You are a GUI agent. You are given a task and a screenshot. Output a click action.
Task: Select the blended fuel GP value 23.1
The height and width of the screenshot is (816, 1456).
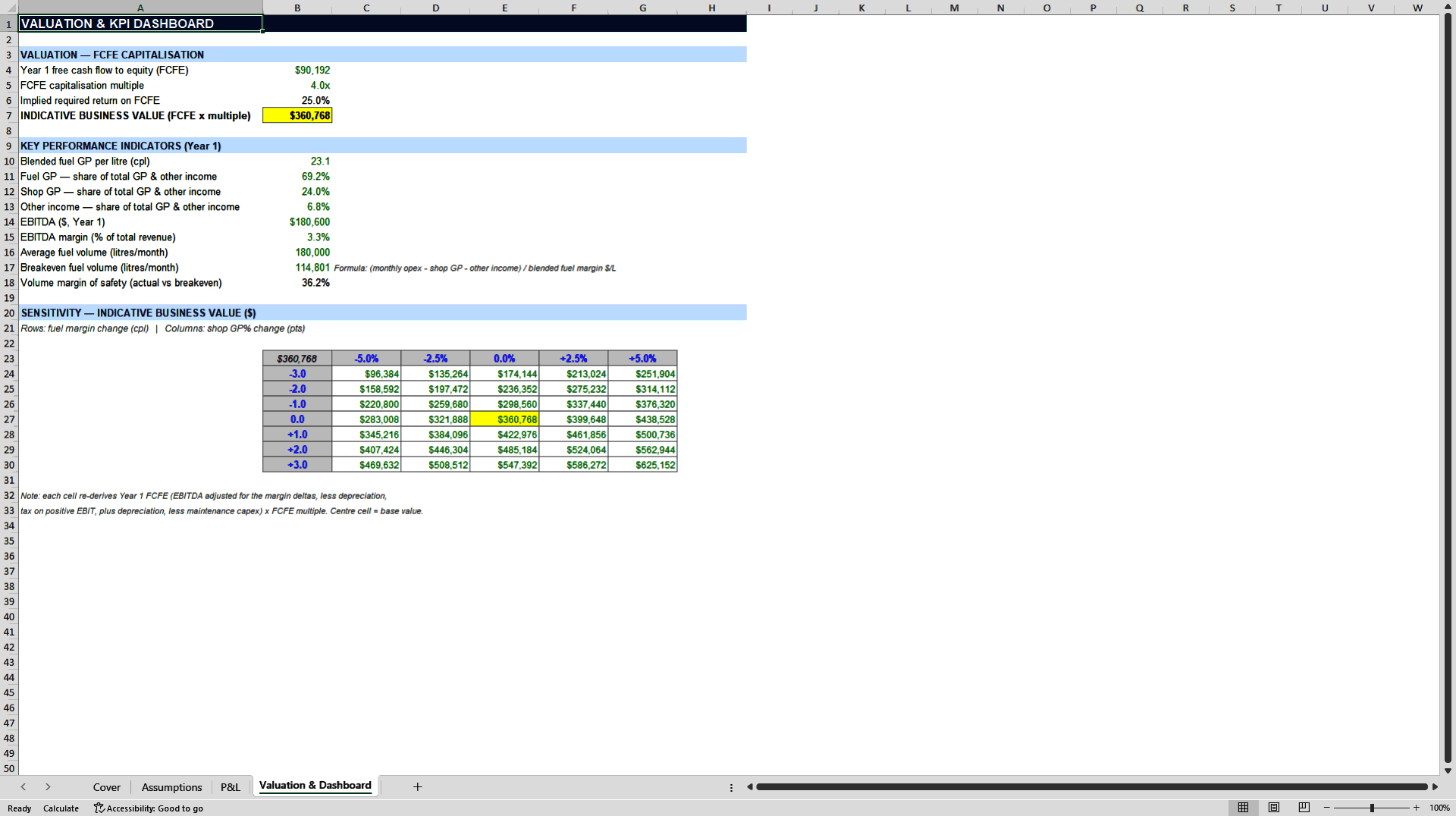point(297,161)
